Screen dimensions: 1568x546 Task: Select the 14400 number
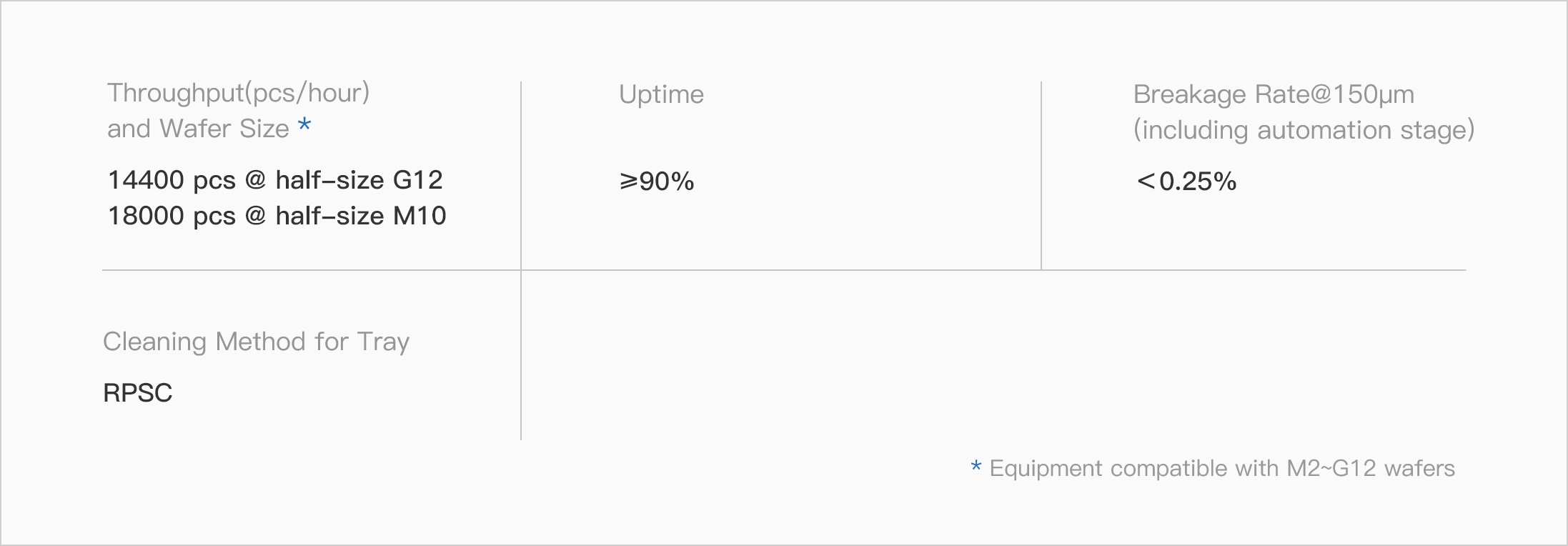(x=147, y=180)
